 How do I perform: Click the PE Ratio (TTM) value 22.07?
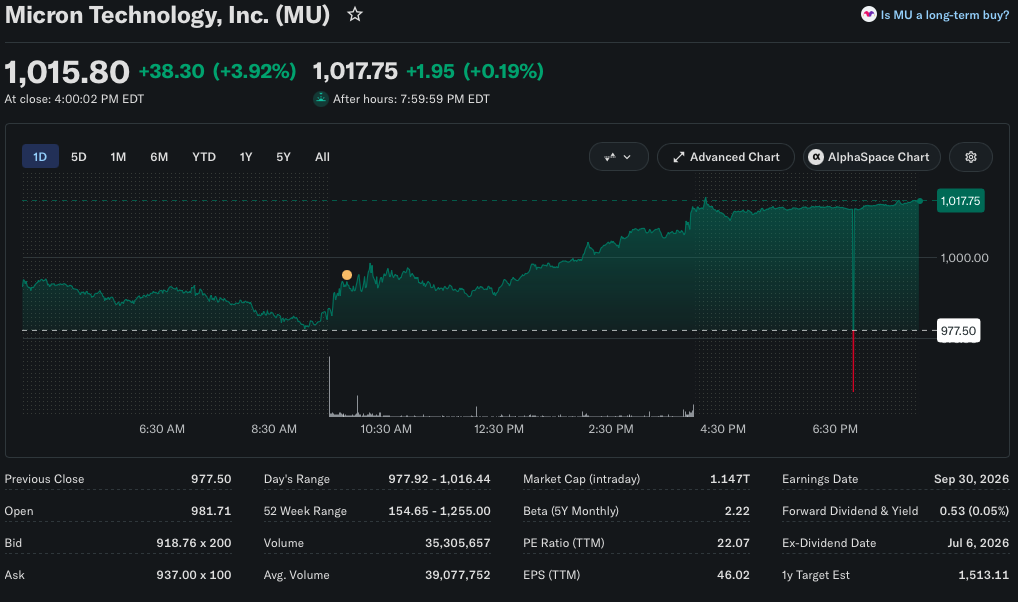[733, 542]
